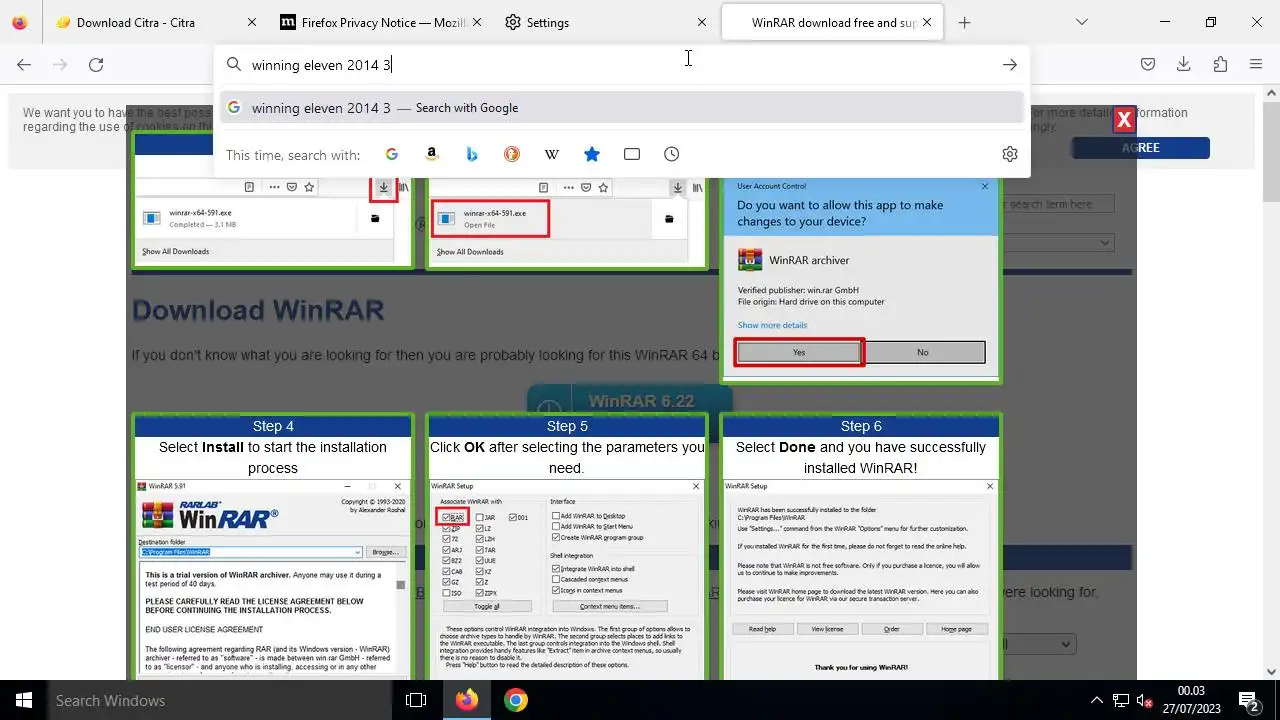Search this time with Bing
This screenshot has height=720, width=1280.
(472, 154)
